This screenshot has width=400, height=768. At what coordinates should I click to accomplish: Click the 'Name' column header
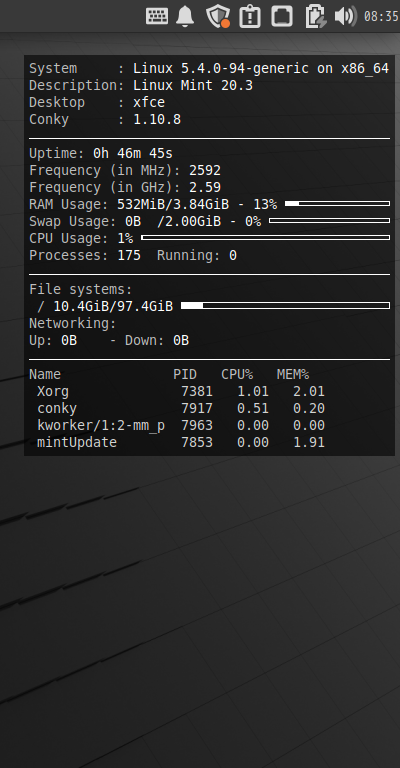point(45,375)
